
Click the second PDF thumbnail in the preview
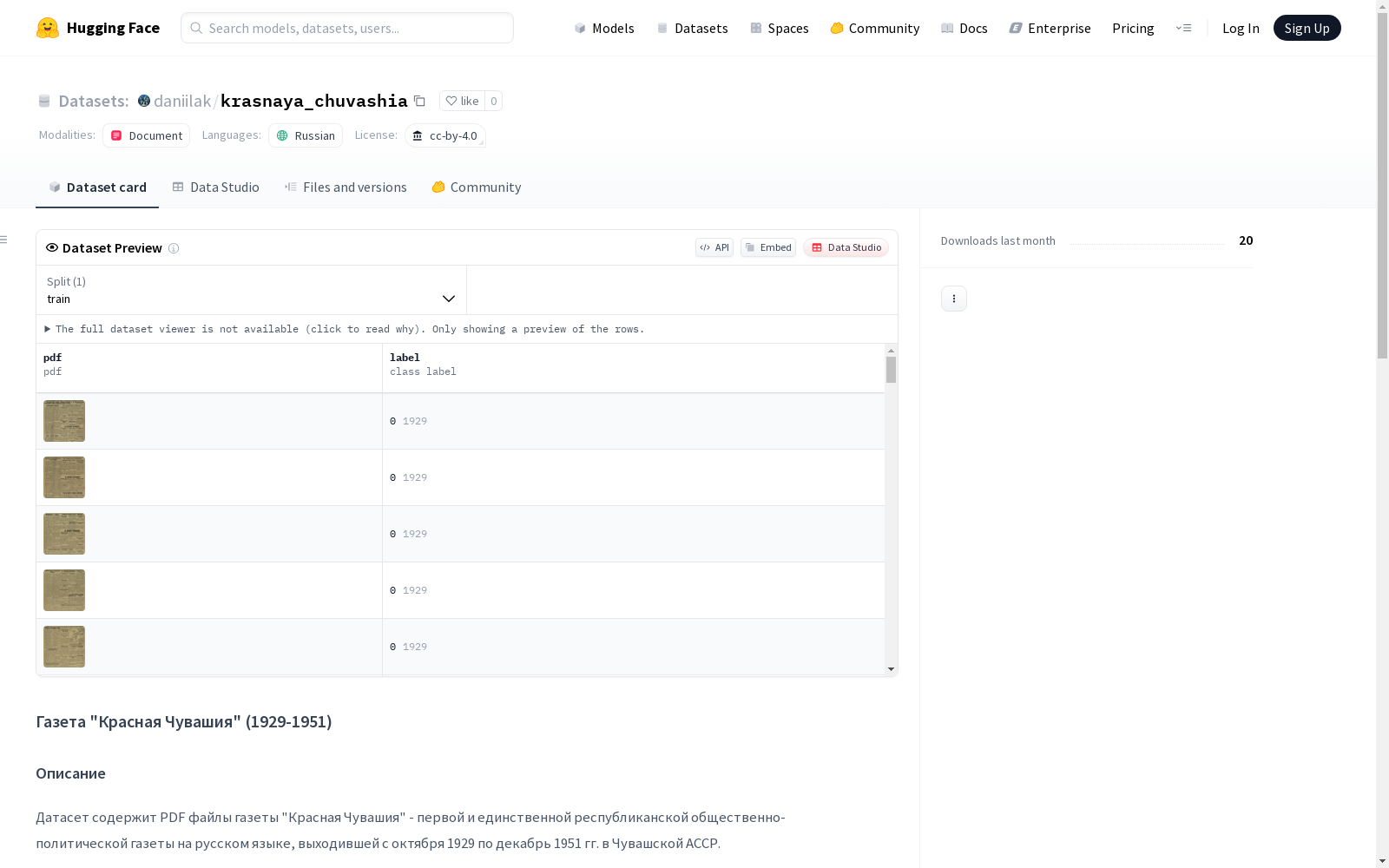[64, 477]
